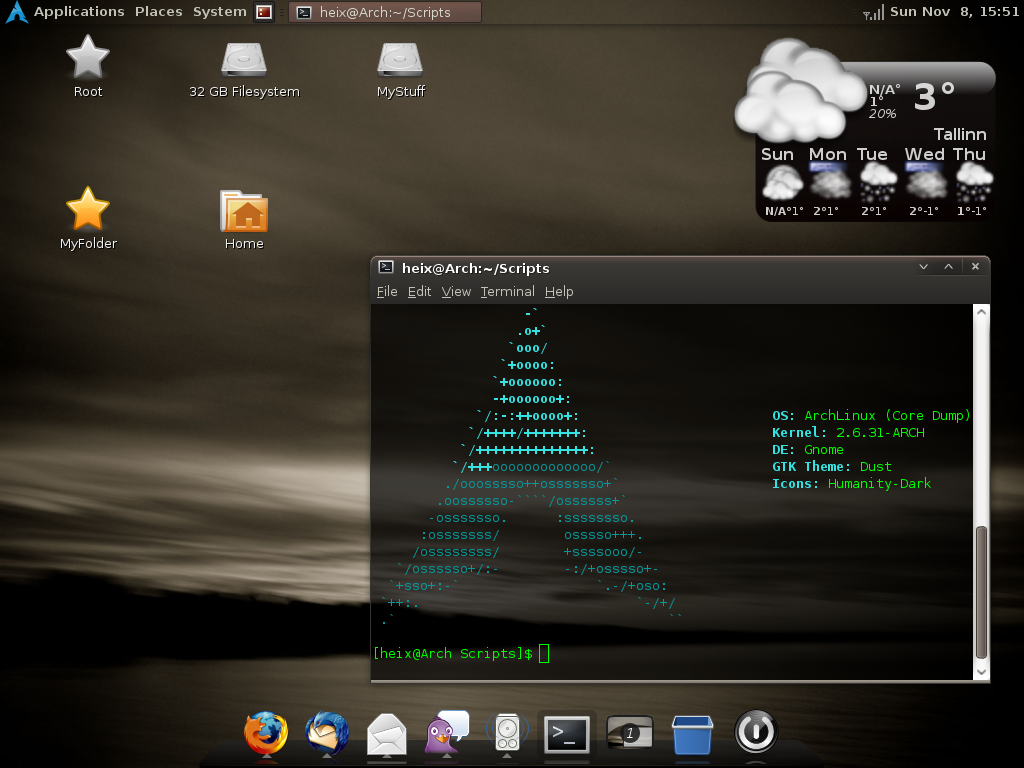Click the large cloud weather icon

pos(800,91)
